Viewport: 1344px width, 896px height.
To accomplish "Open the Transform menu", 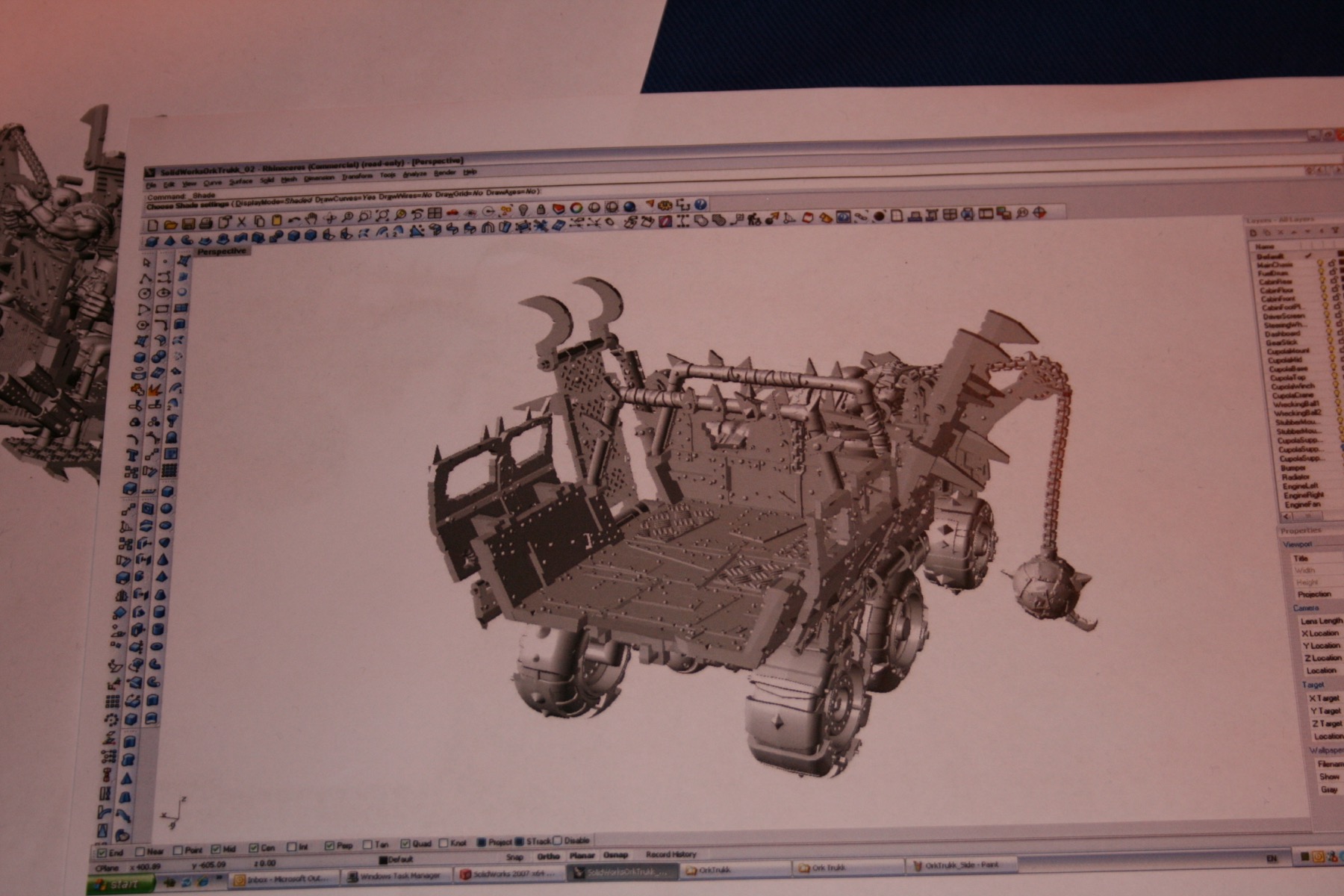I will (357, 177).
